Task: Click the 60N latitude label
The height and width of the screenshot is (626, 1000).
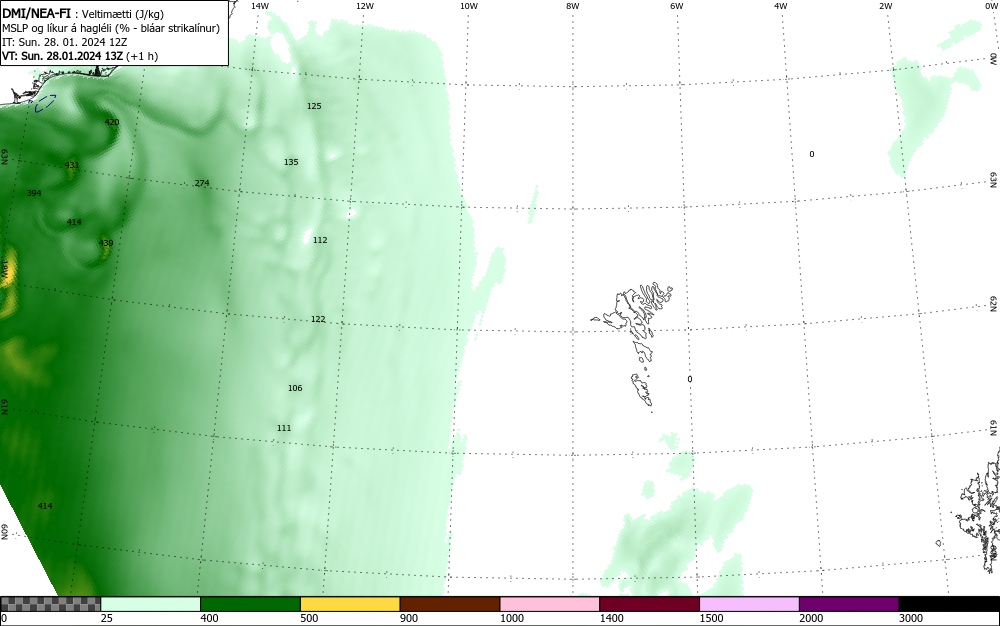Action: [4, 532]
